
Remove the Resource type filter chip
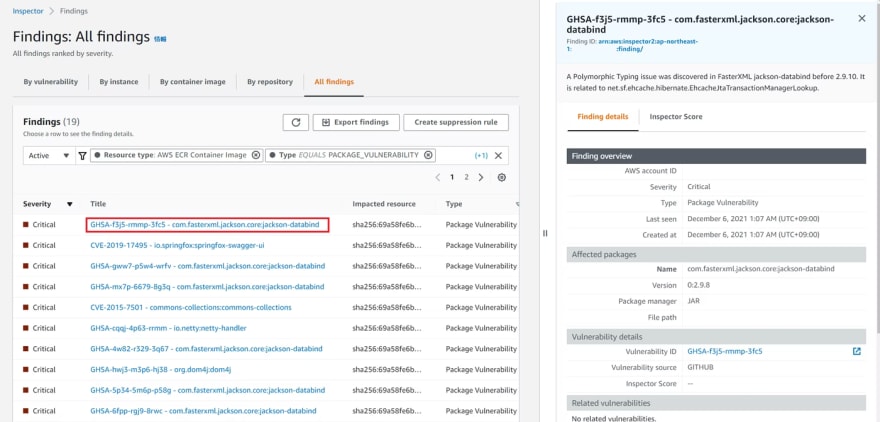256,155
